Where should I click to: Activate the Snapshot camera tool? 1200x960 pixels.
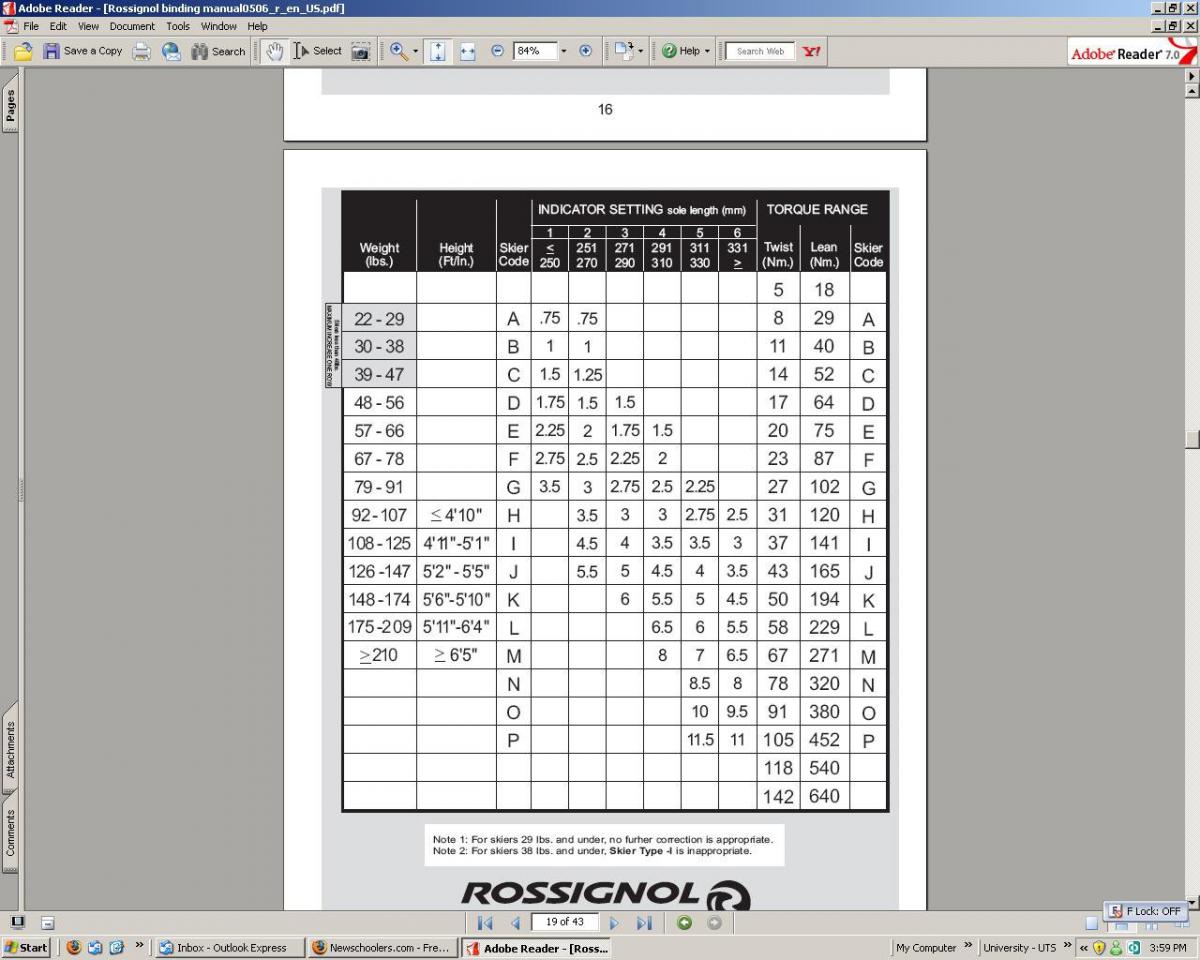[x=361, y=51]
